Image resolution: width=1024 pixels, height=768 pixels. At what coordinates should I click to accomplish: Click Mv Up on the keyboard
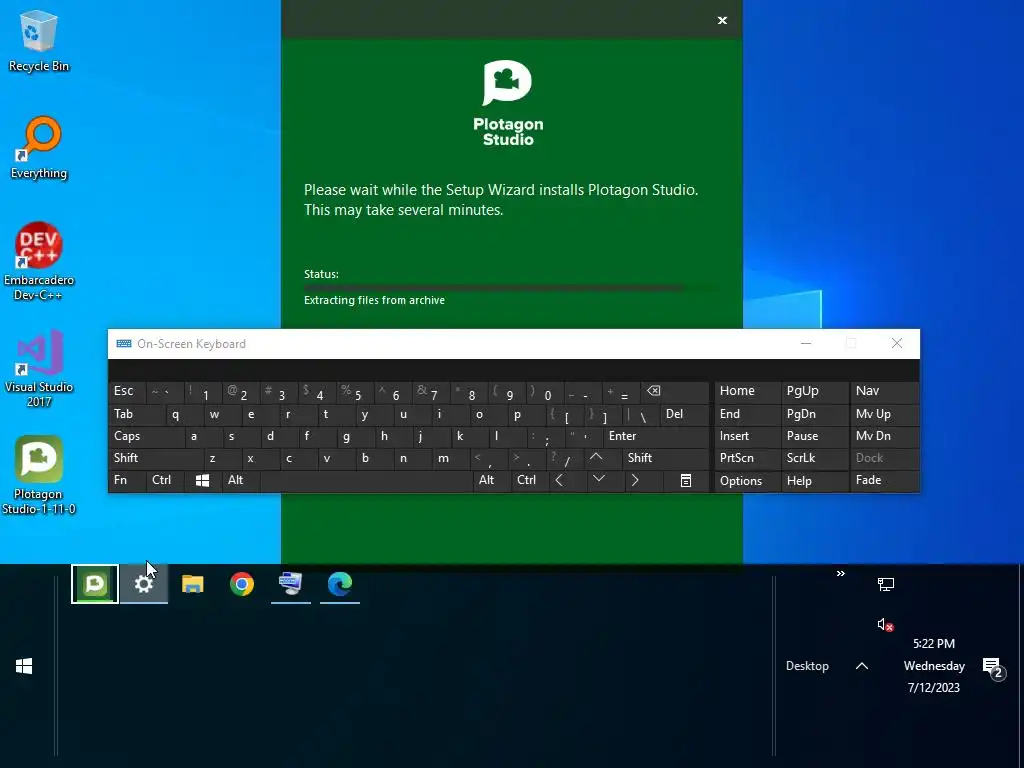pyautogui.click(x=884, y=414)
